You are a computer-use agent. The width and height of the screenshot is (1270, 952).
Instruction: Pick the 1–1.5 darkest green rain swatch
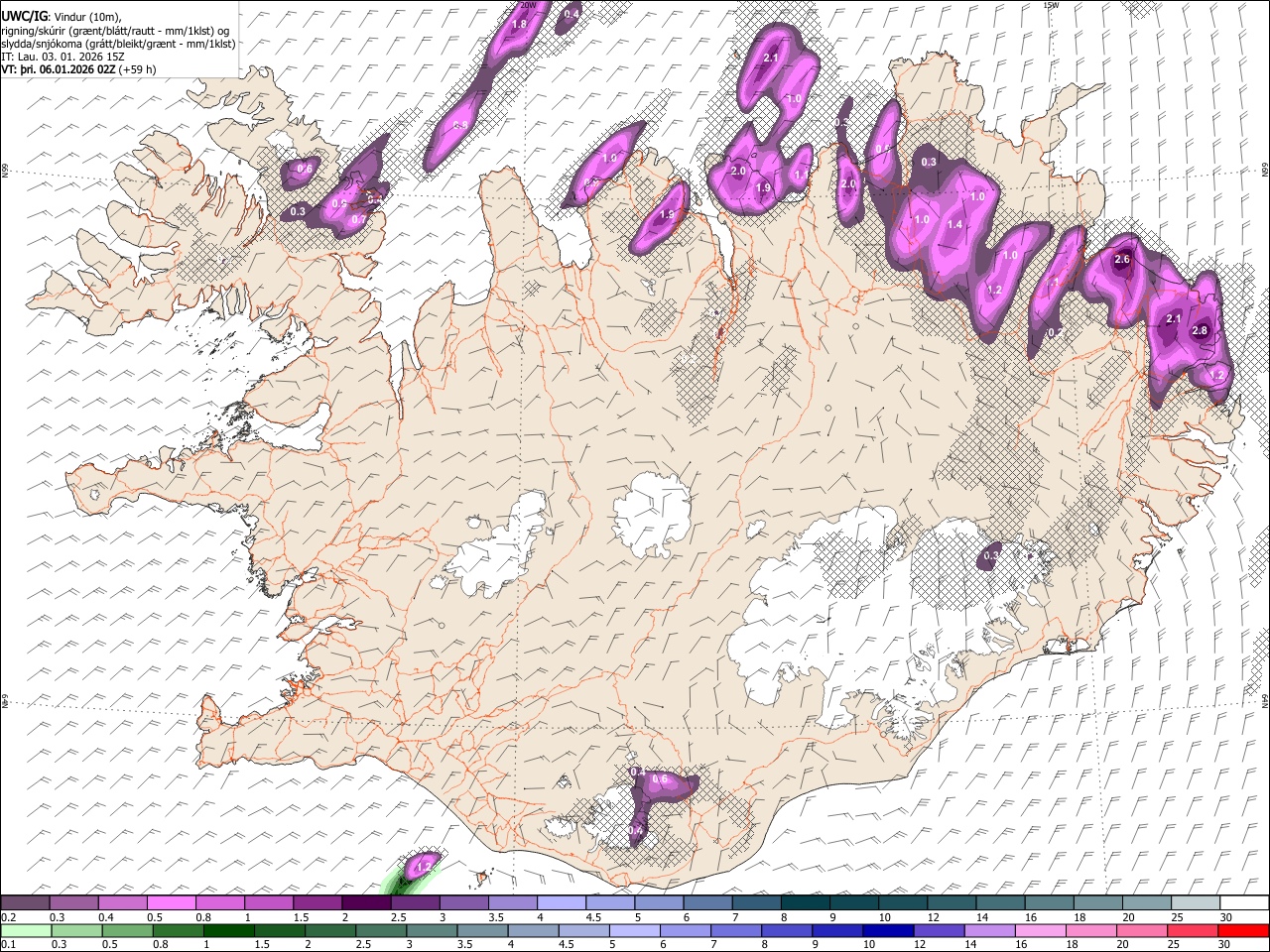230,930
